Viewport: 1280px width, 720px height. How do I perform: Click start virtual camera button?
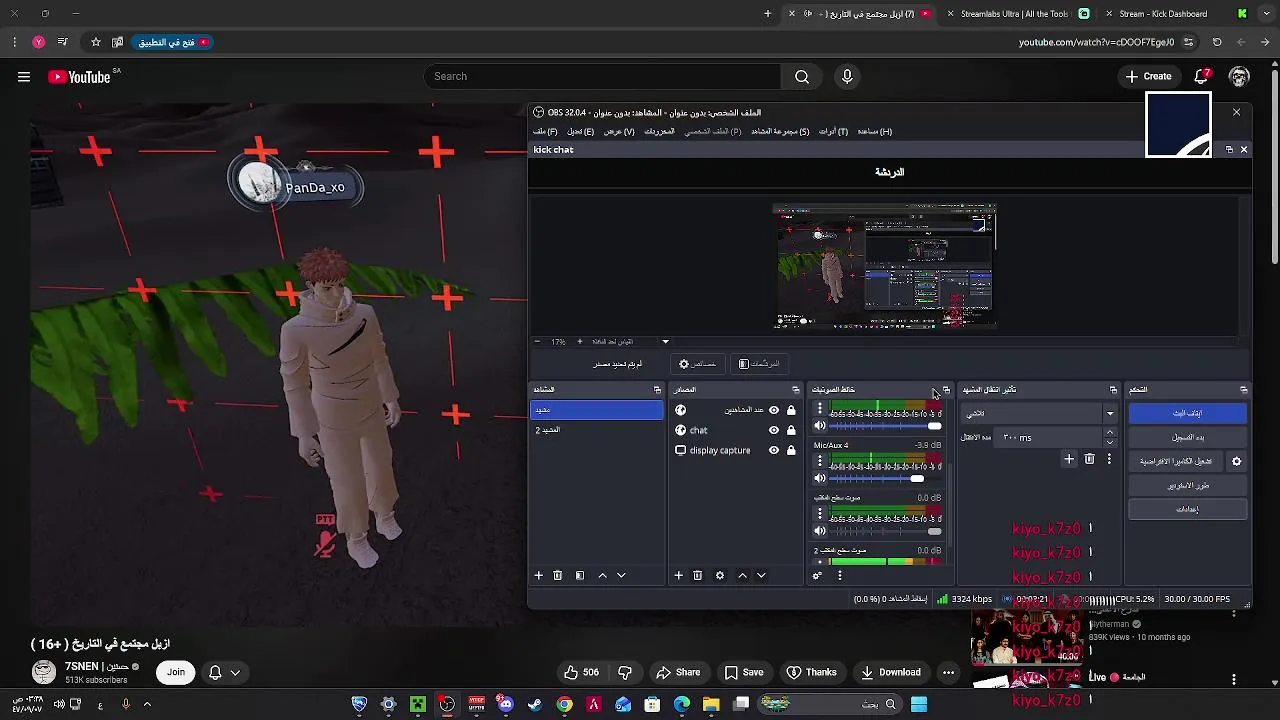coord(1177,462)
